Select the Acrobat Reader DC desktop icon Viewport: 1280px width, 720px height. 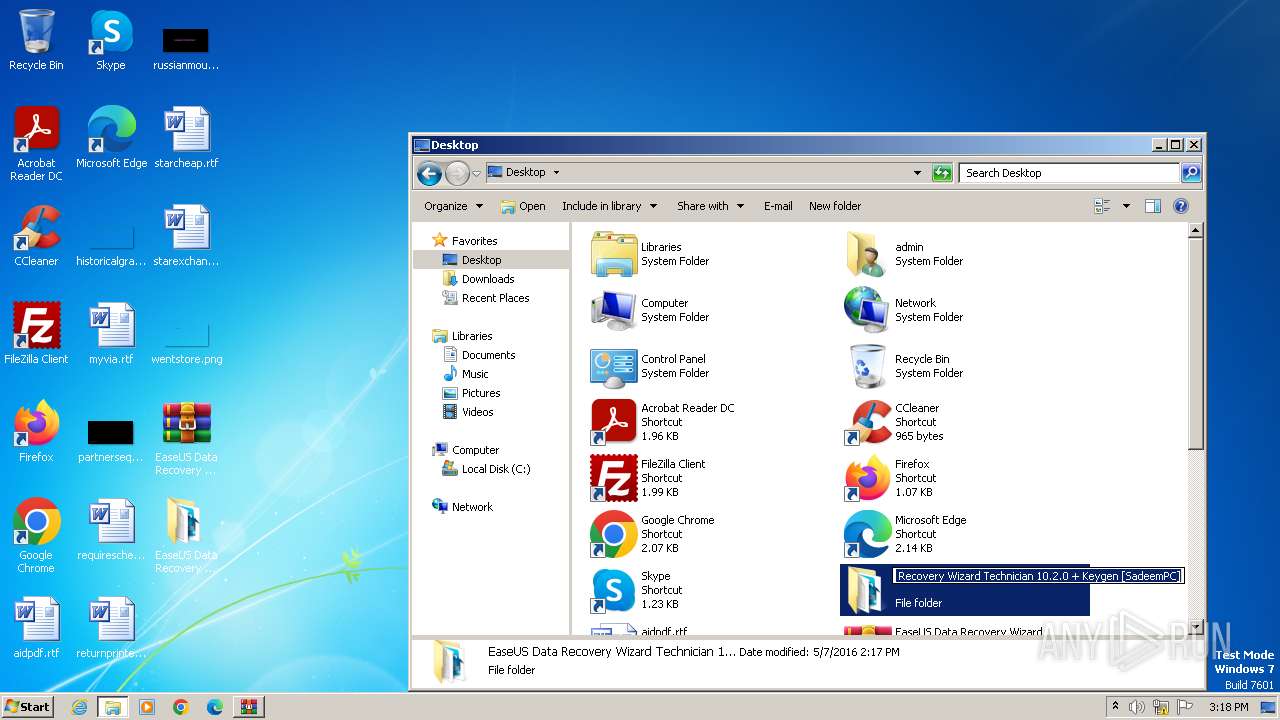click(x=36, y=144)
